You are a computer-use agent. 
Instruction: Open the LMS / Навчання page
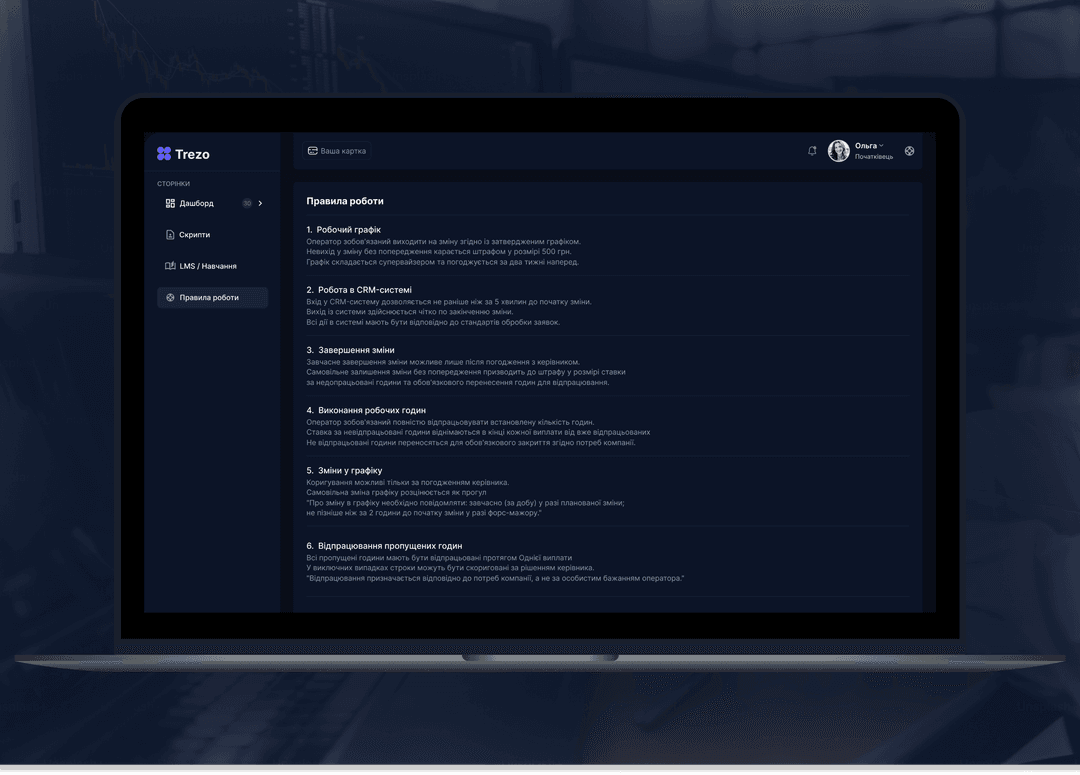click(x=208, y=266)
